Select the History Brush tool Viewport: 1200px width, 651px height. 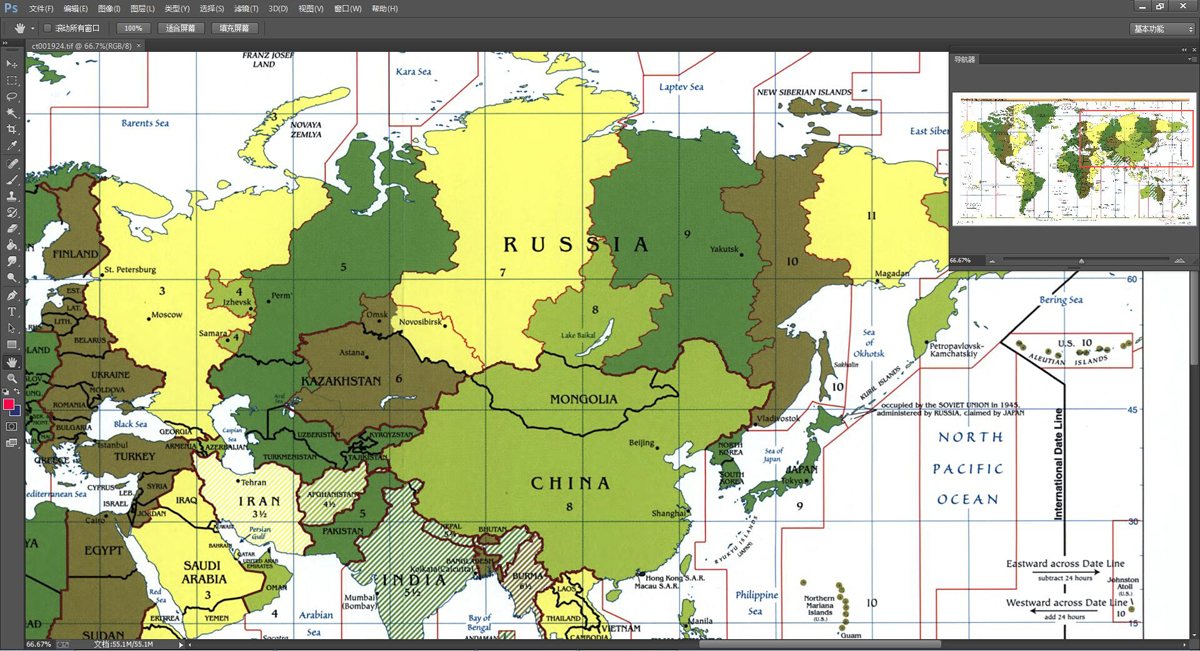[x=12, y=213]
